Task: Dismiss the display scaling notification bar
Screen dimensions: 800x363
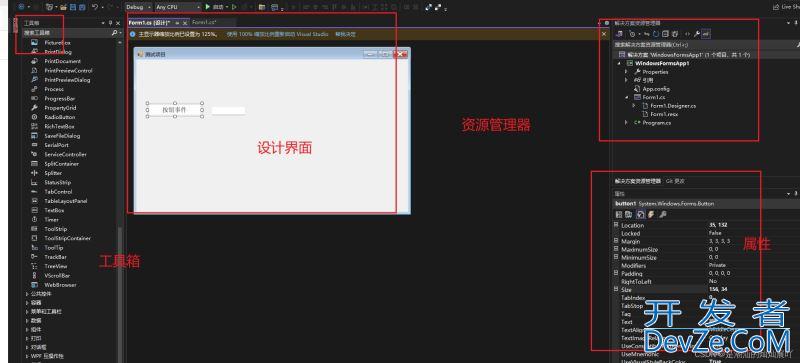Action: [604, 34]
